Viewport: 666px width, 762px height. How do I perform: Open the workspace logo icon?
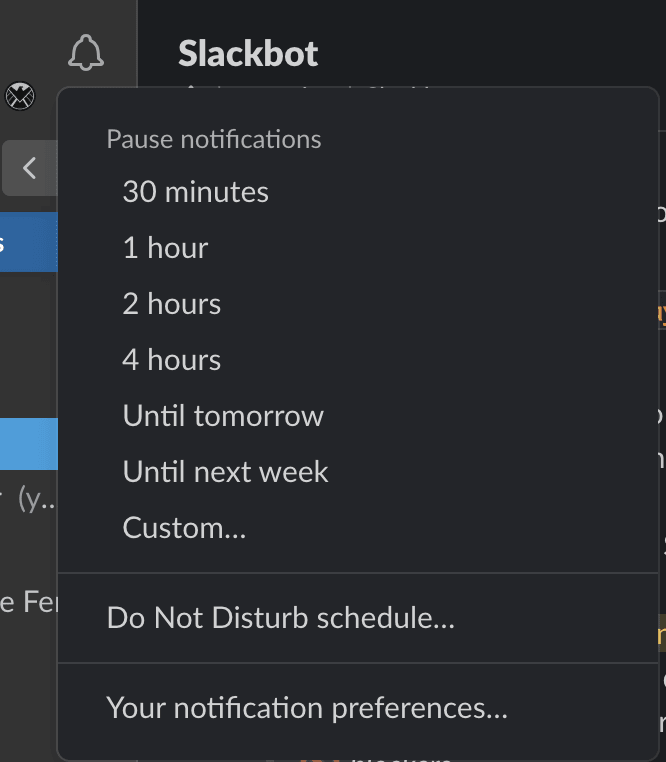coord(20,96)
